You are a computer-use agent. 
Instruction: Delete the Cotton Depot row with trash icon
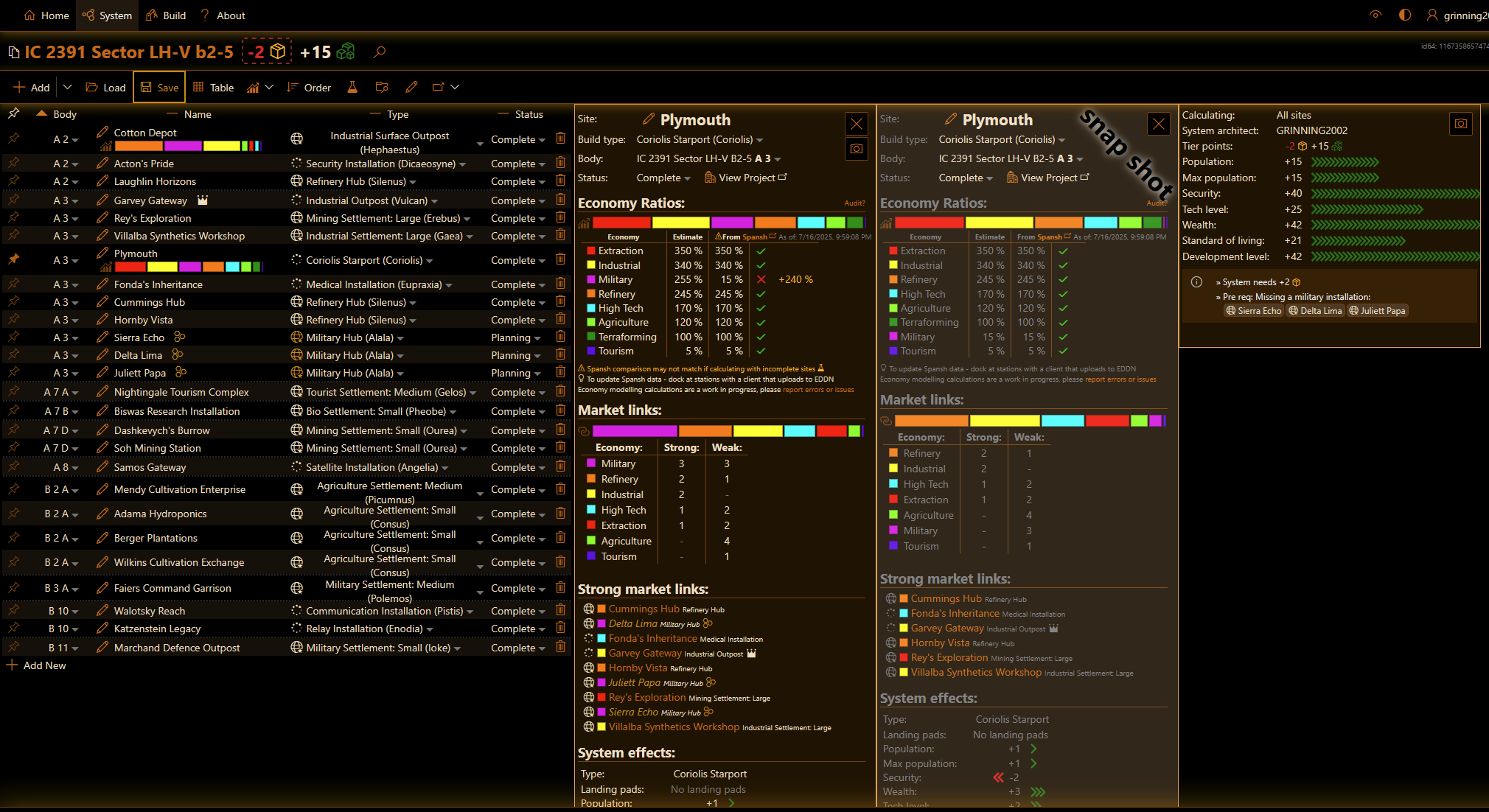(560, 139)
